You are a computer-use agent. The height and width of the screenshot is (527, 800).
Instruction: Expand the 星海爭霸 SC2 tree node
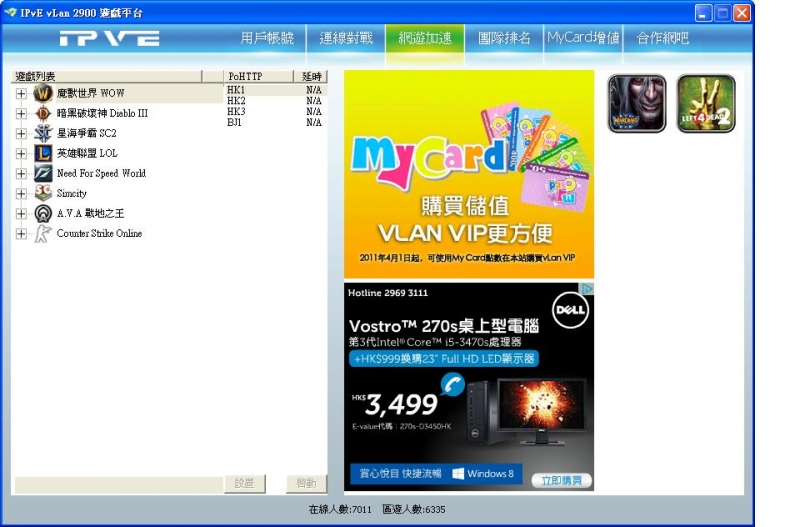click(x=21, y=134)
